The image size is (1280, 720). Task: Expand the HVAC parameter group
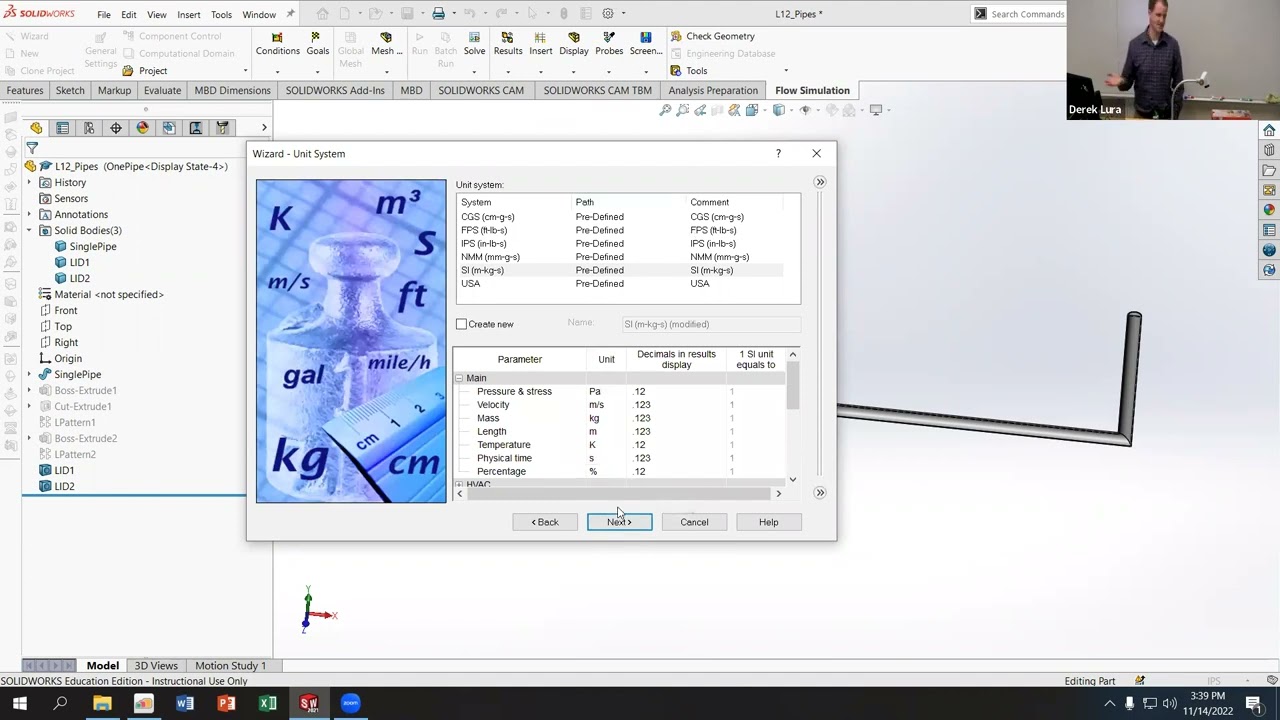pos(459,485)
